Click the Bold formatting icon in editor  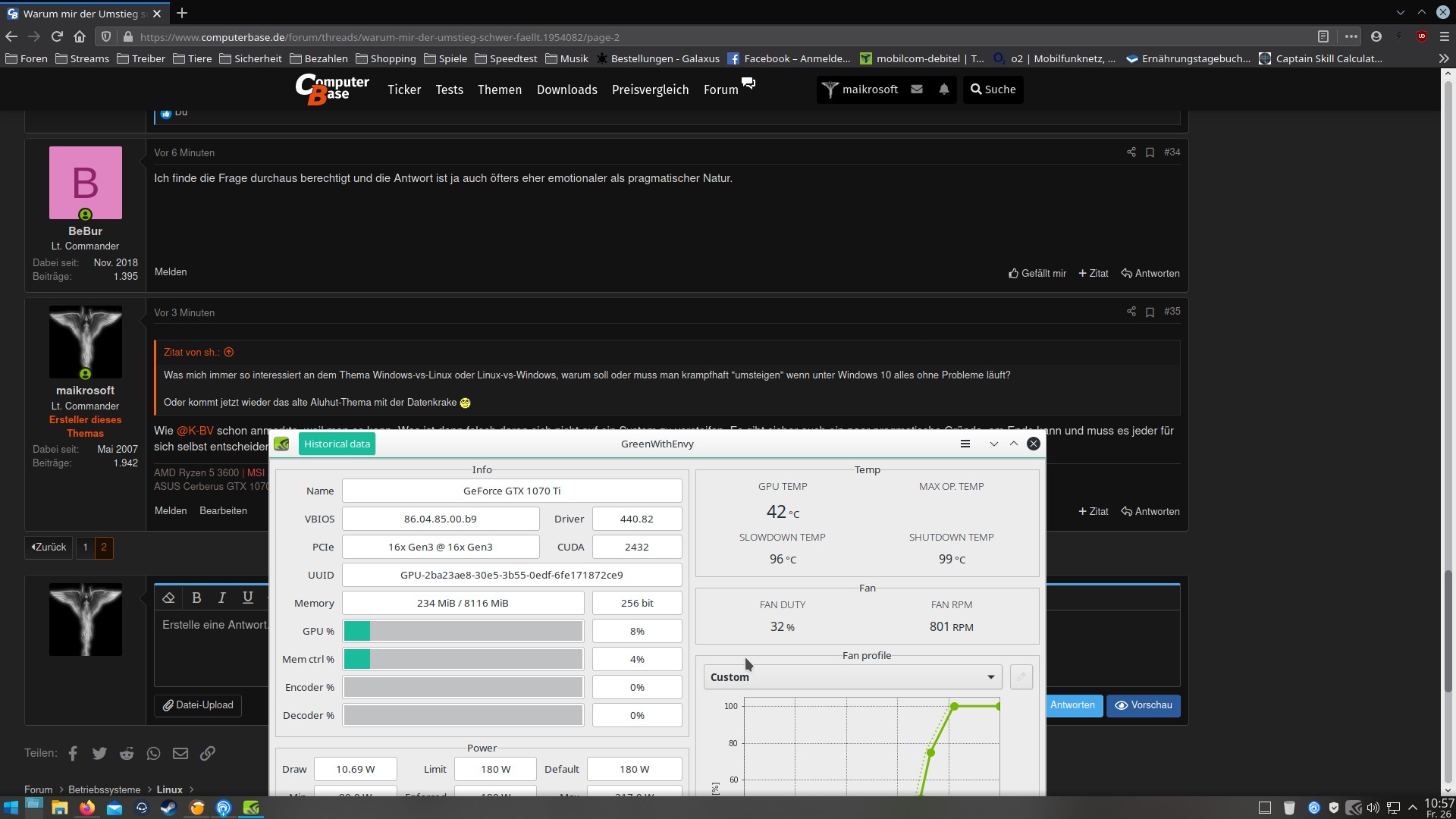(x=196, y=598)
